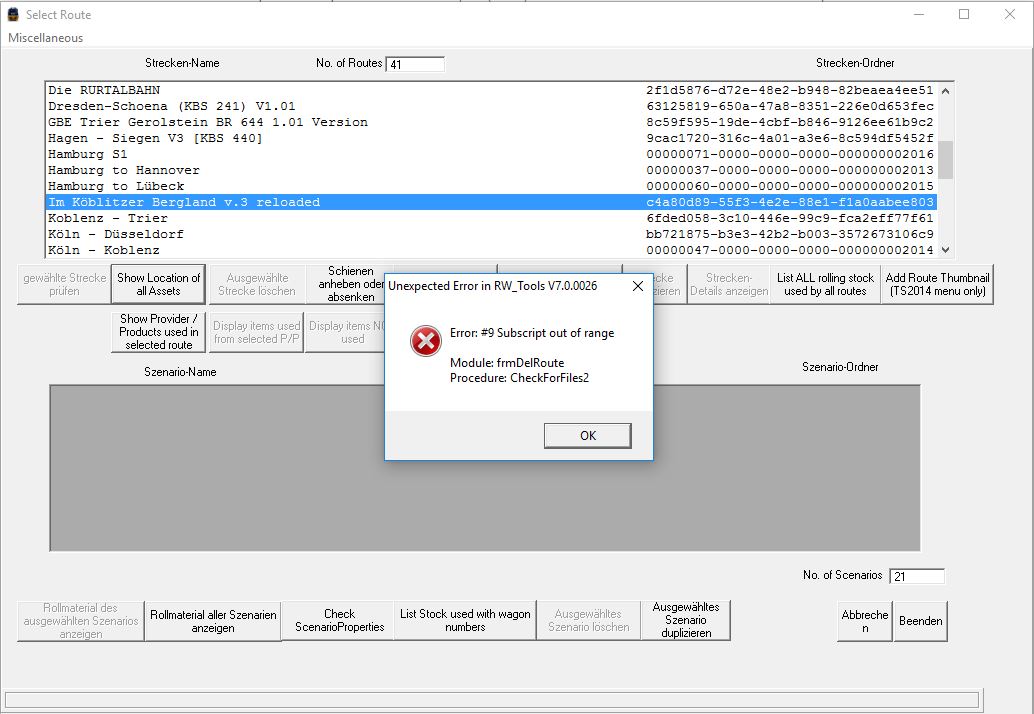Select Köln - Koblenz route
This screenshot has width=1034, height=714.
click(x=491, y=250)
